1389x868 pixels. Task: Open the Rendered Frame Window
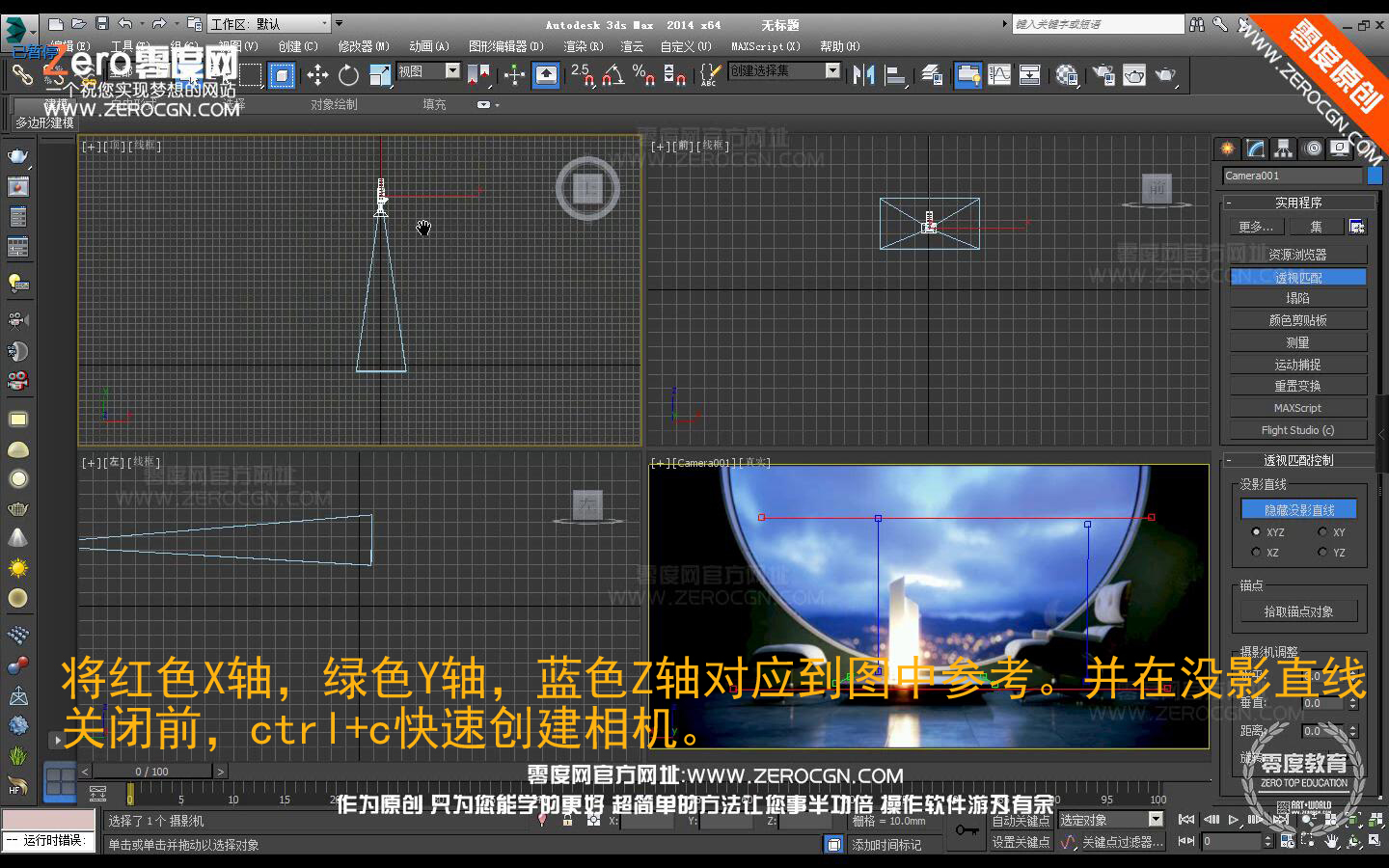(1134, 75)
